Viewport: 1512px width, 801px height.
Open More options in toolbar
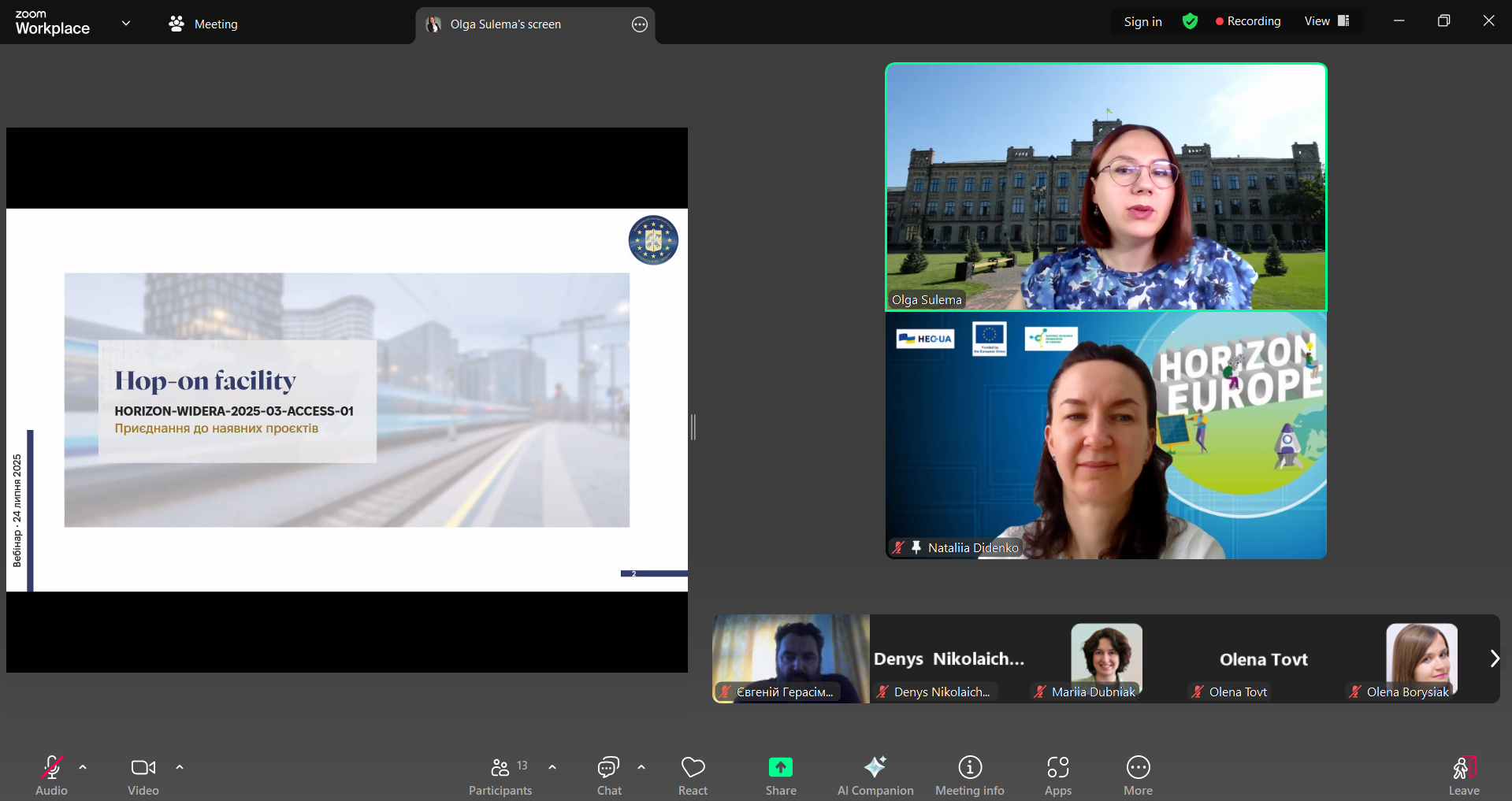[x=1139, y=776]
